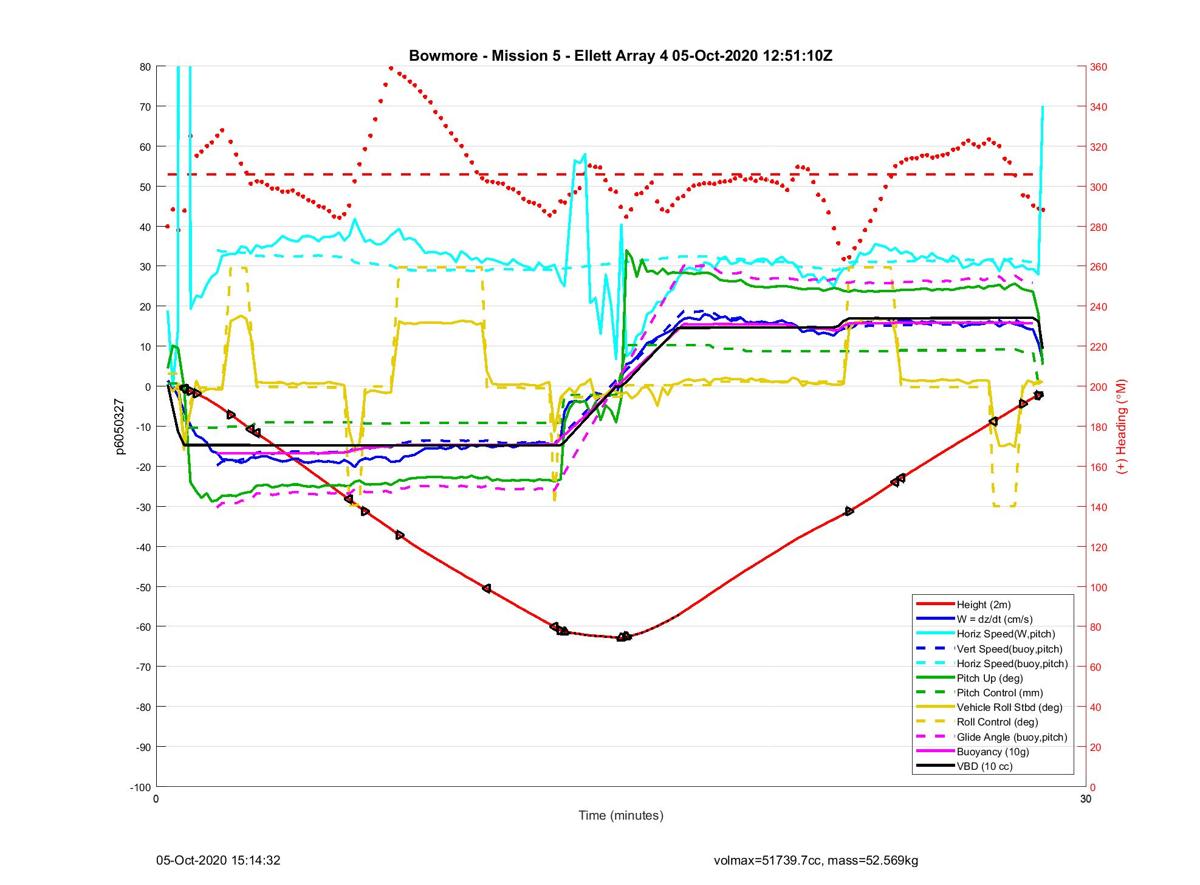This screenshot has width=1200, height=885.
Task: Click the "240" tick on the heading axis
Action: [x=1099, y=307]
